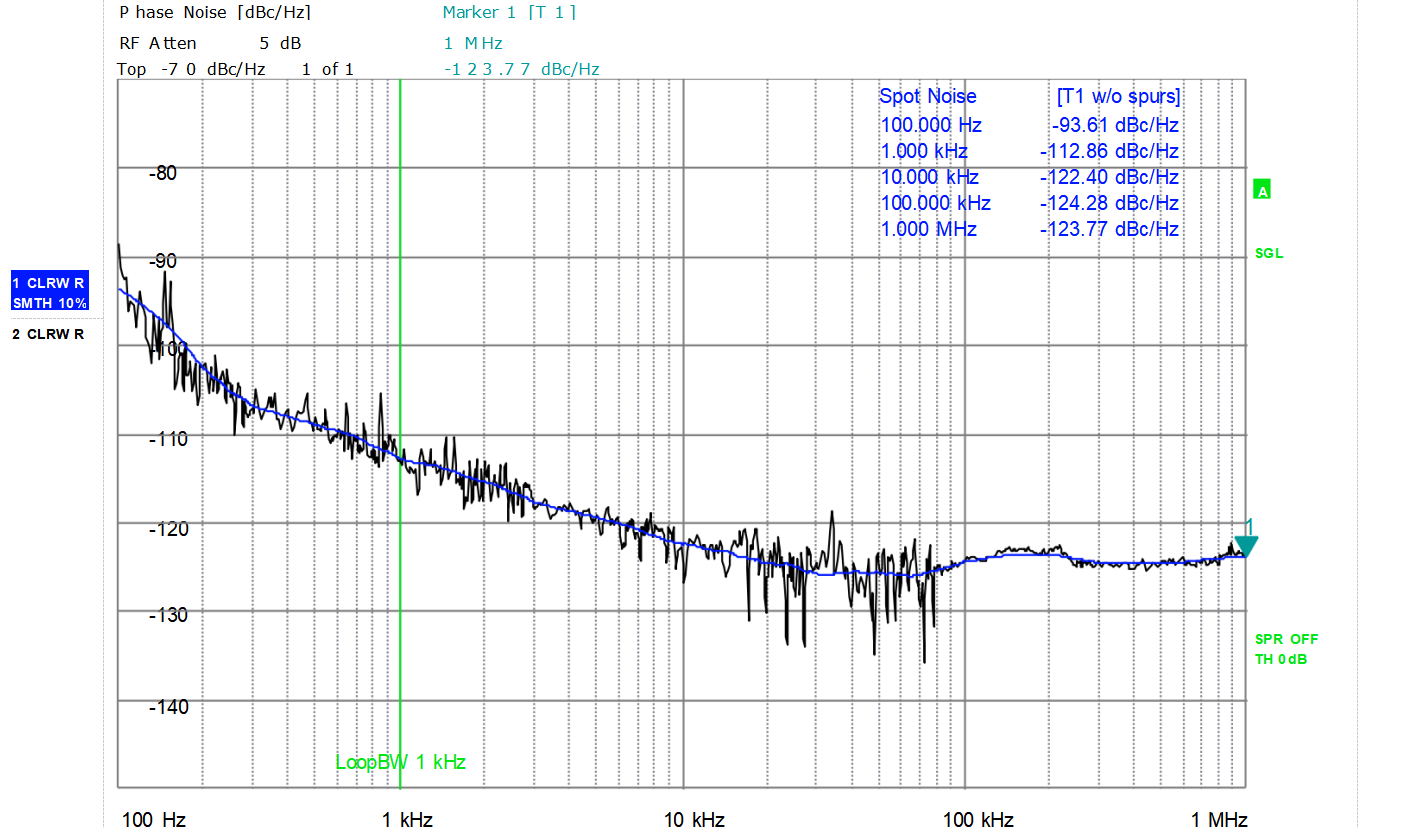The image size is (1410, 828).
Task: Click the [T1 w/o spurs] heading
Action: point(1118,96)
